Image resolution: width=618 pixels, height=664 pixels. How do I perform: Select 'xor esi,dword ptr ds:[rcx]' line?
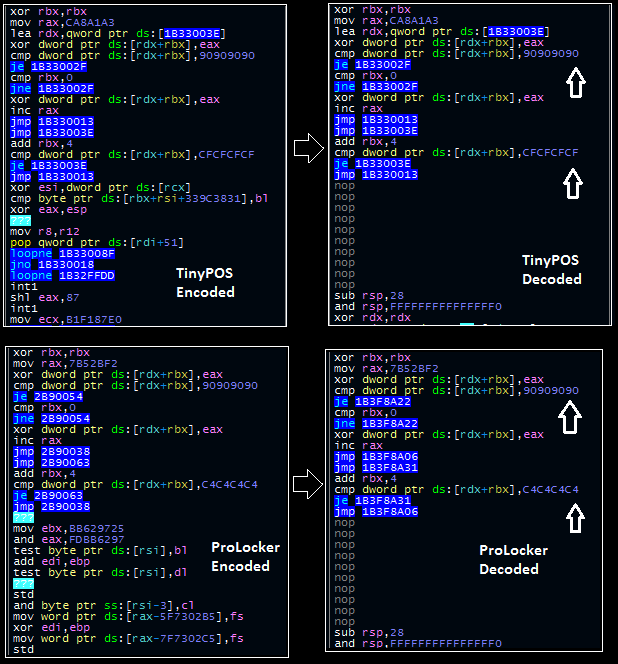pyautogui.click(x=100, y=188)
